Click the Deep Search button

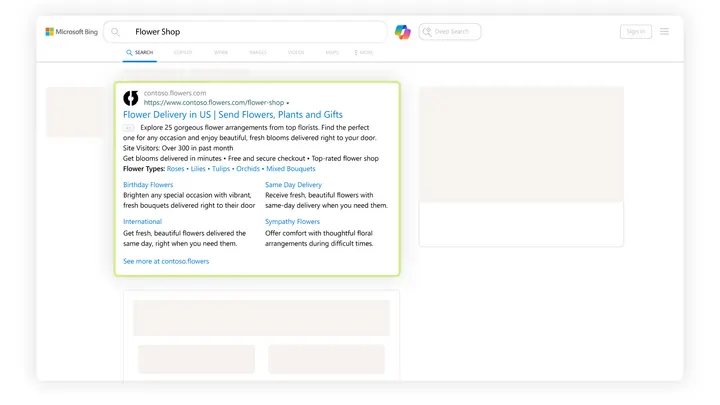click(x=450, y=32)
